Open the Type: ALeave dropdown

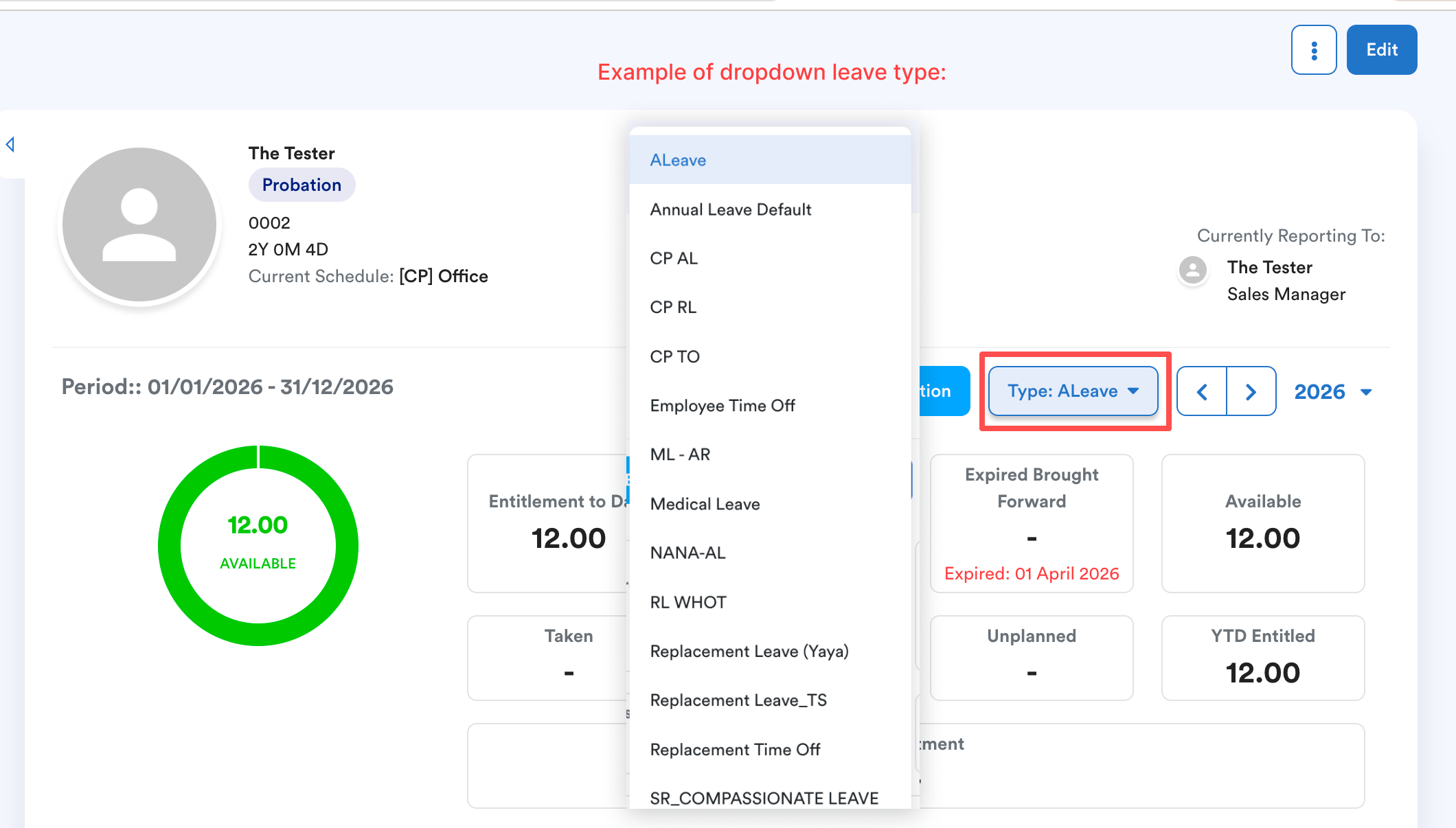(x=1073, y=391)
